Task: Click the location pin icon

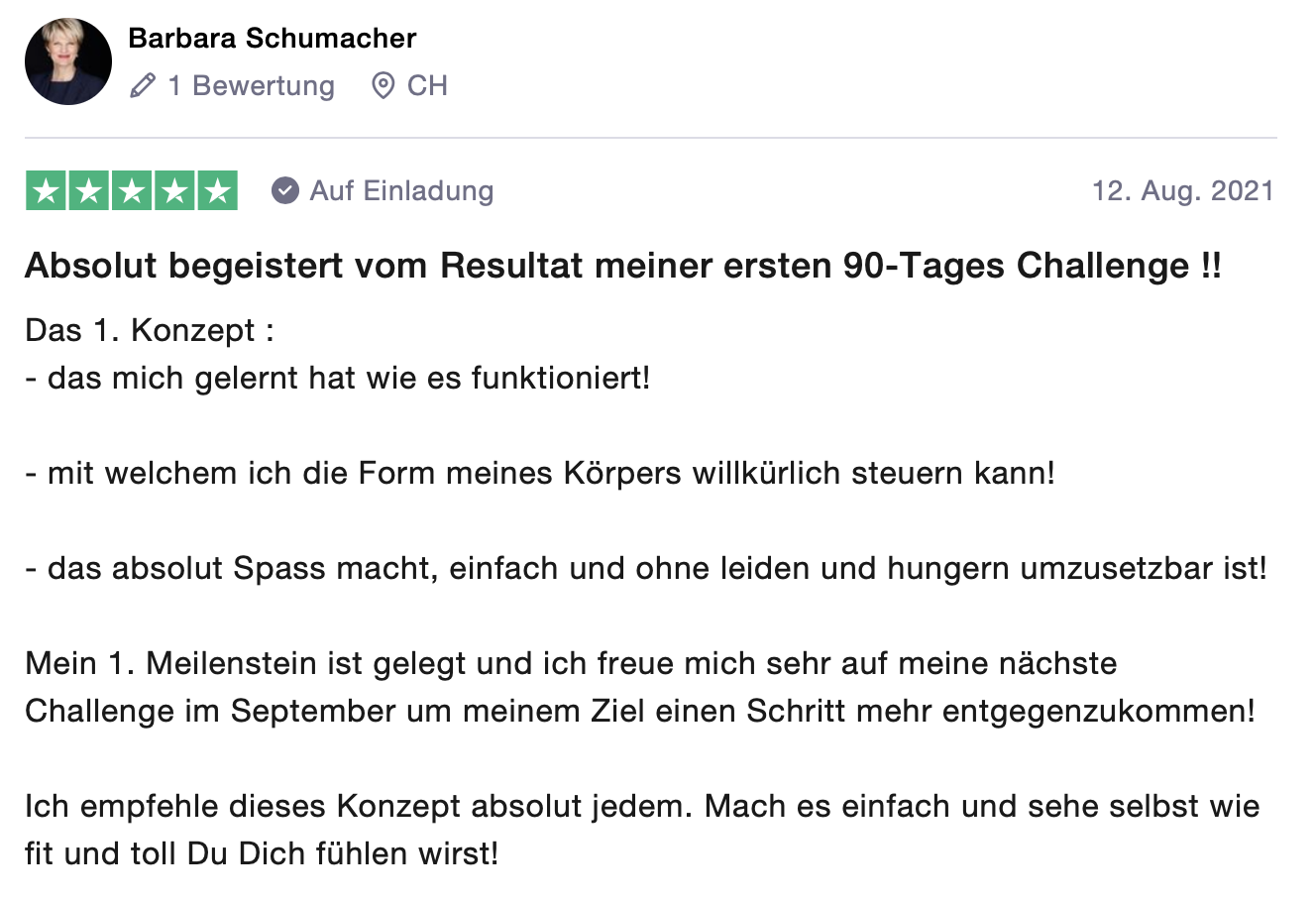Action: (383, 86)
